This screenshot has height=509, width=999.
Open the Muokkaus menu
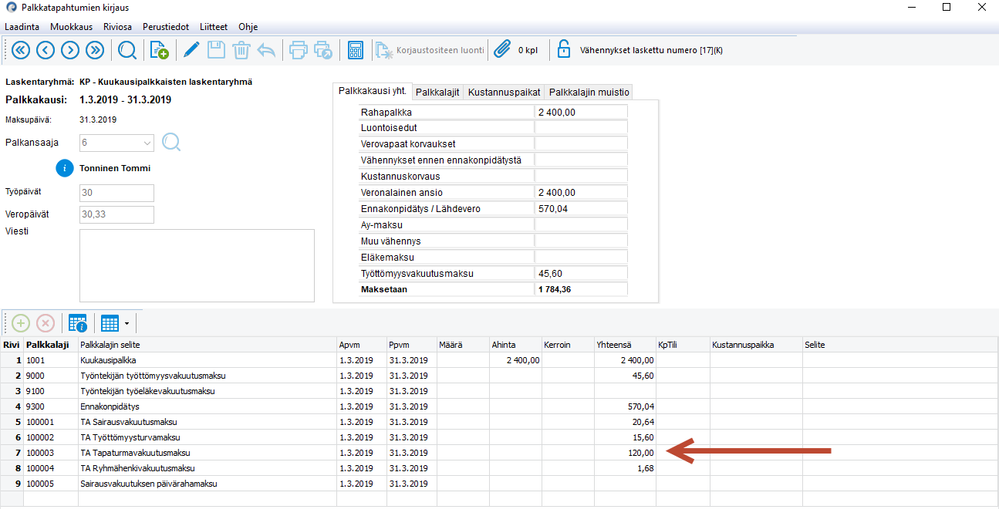pyautogui.click(x=71, y=26)
